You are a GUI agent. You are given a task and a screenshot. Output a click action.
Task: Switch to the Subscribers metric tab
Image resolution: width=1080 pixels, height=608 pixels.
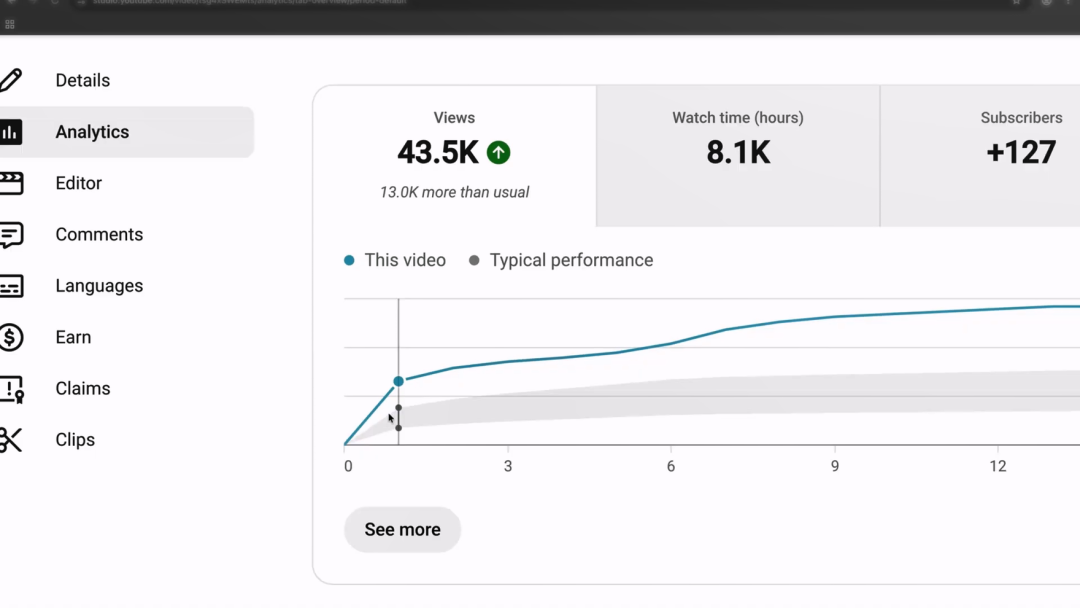[x=980, y=156]
